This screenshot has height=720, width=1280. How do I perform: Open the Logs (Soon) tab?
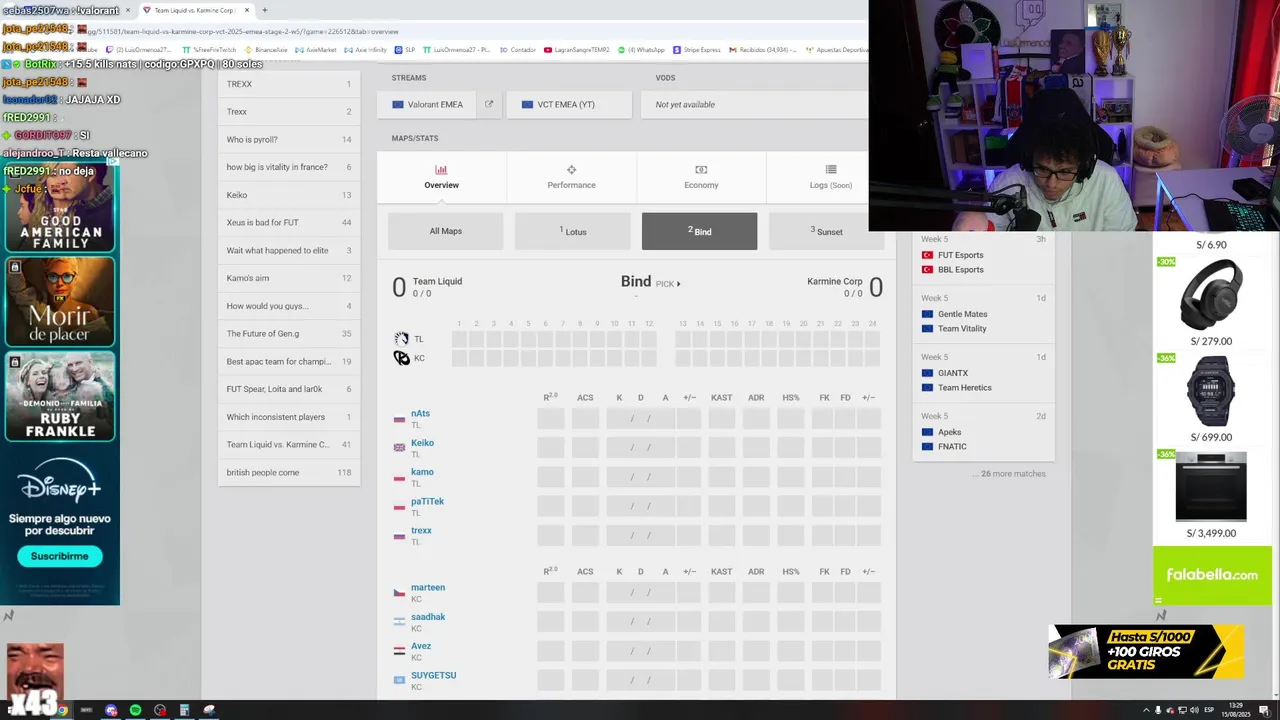tap(830, 176)
